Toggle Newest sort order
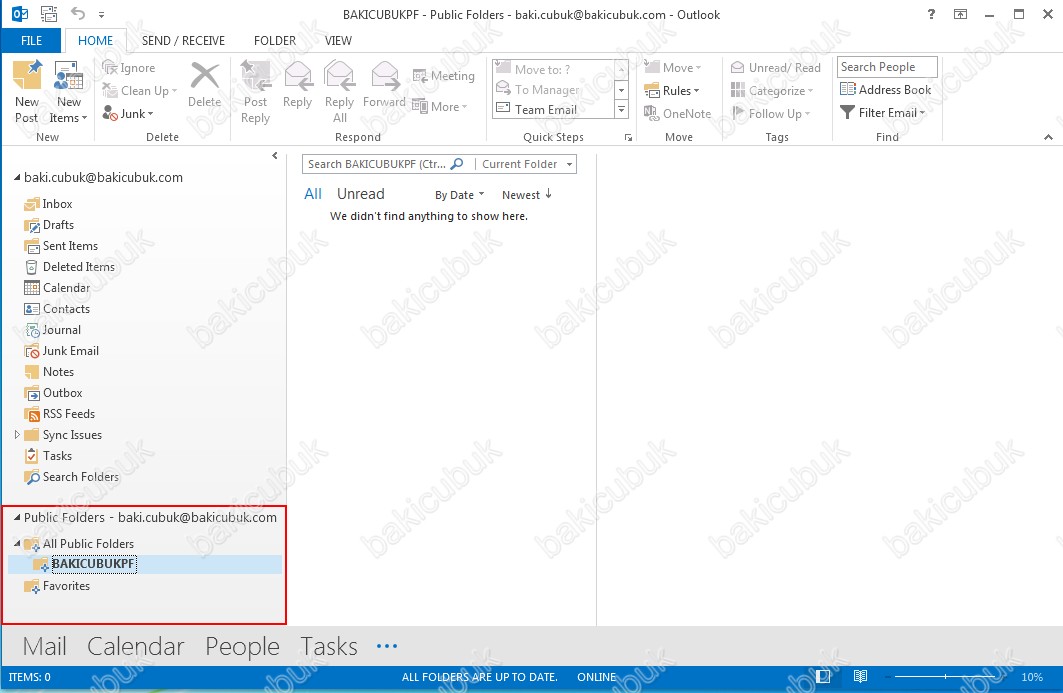 pos(527,195)
